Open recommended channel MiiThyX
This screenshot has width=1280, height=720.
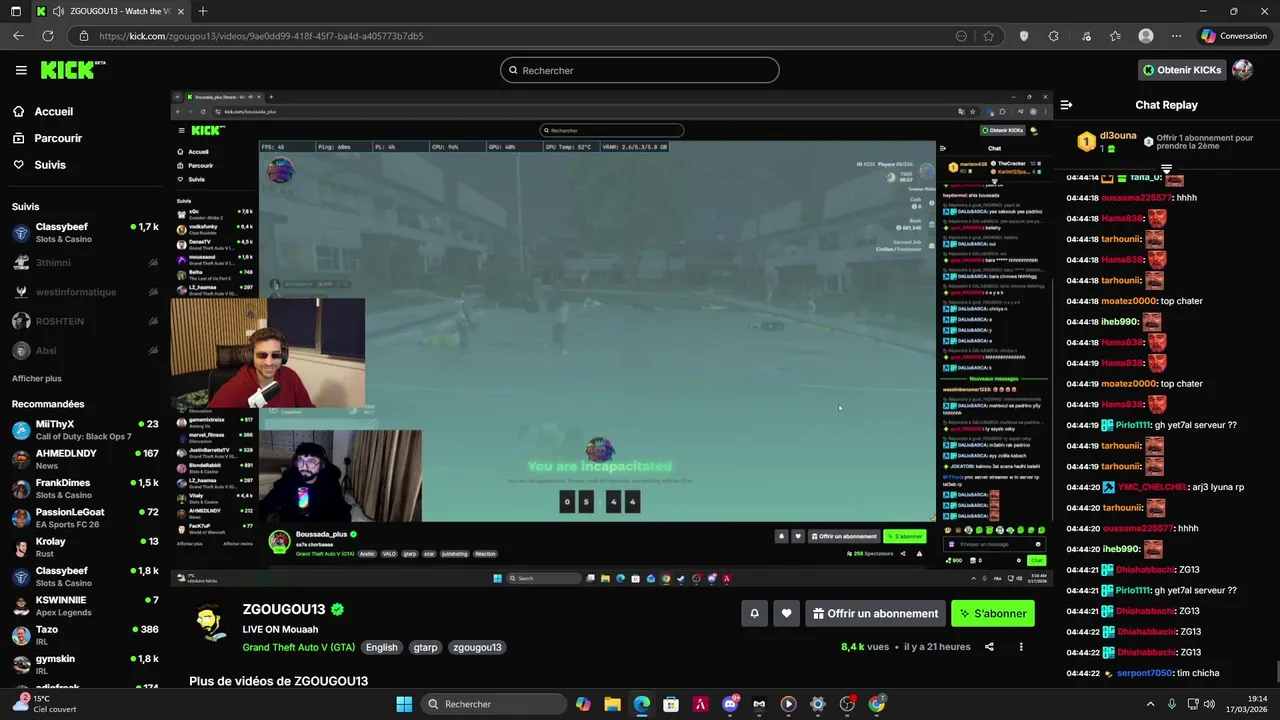point(85,430)
